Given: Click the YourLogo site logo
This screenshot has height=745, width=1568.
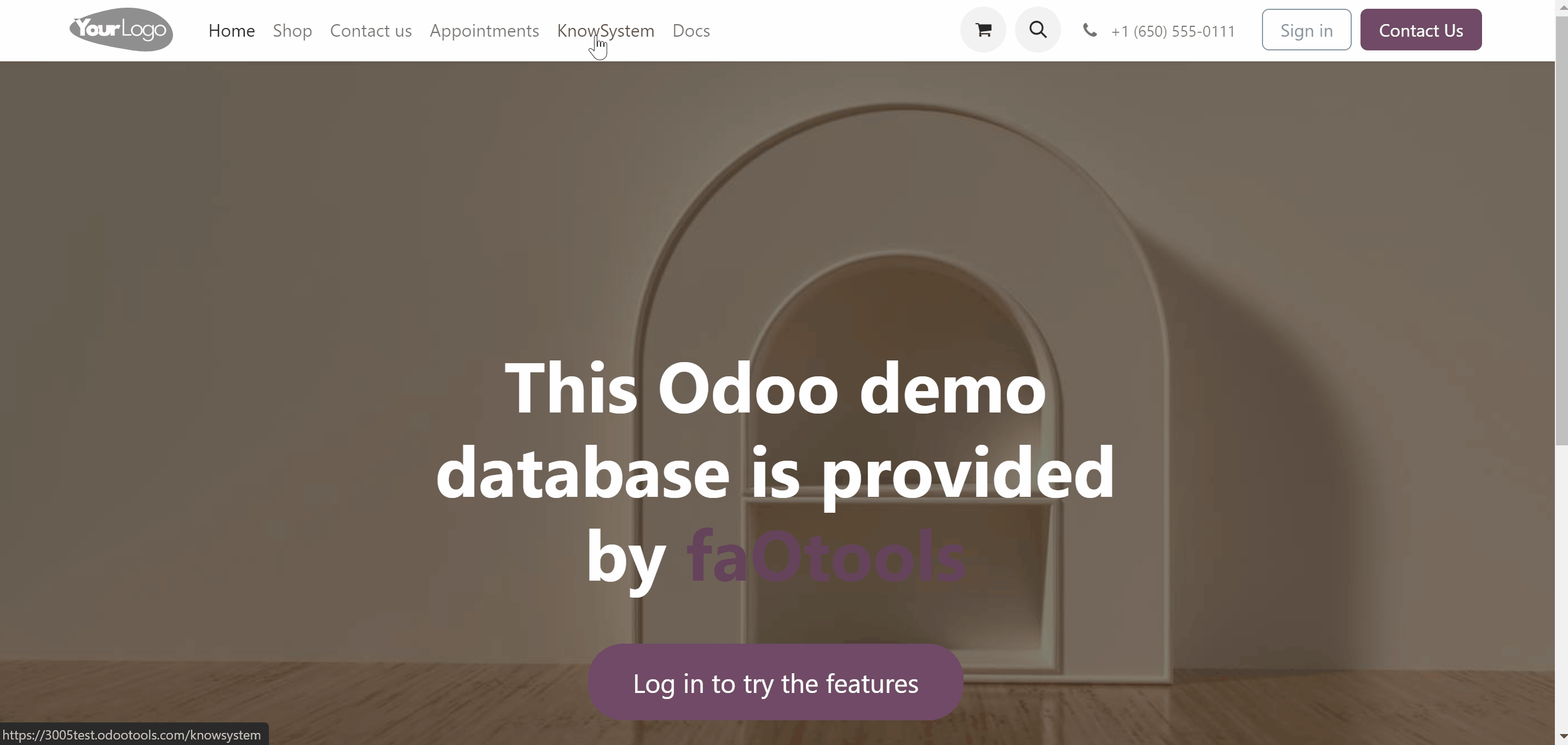Looking at the screenshot, I should tap(121, 29).
